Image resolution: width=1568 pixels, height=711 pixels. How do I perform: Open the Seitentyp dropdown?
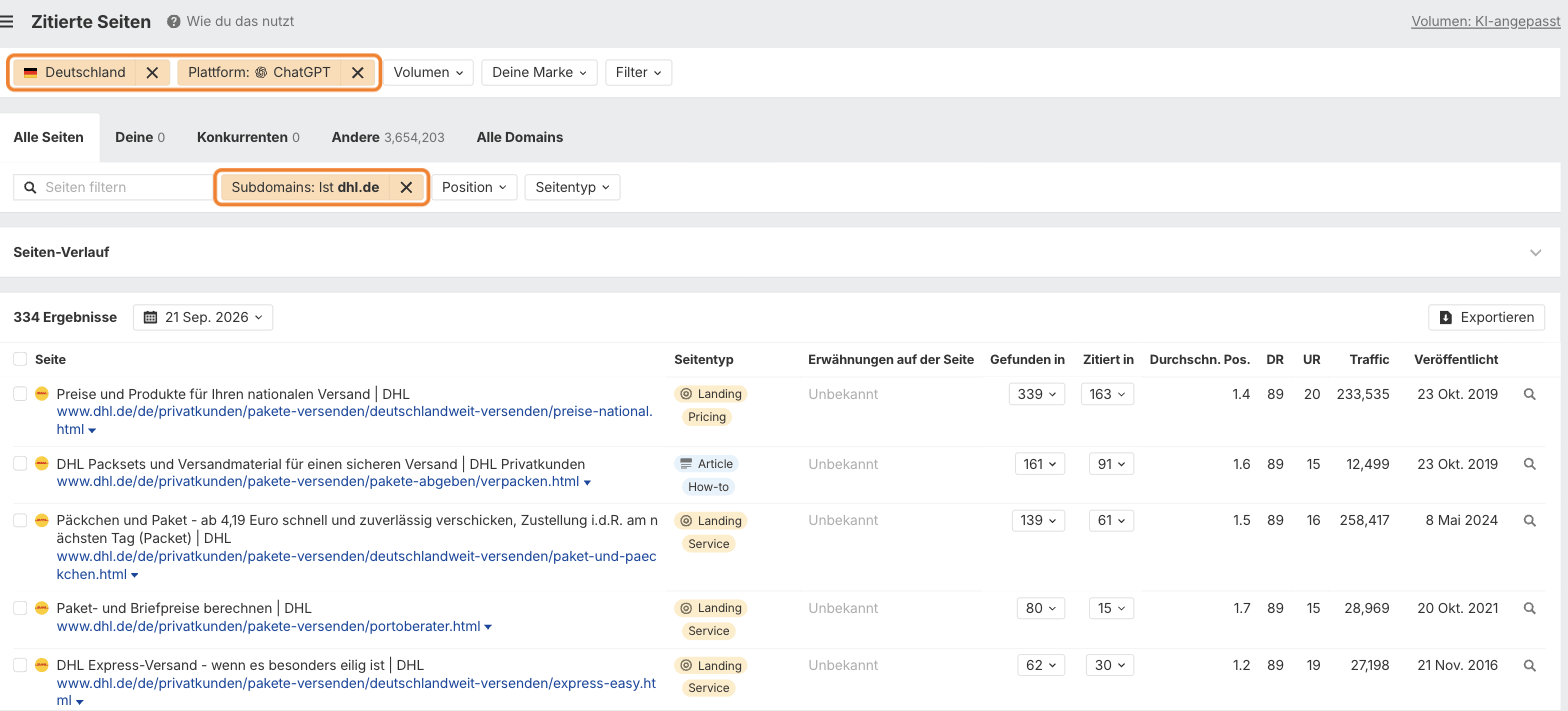coord(573,187)
